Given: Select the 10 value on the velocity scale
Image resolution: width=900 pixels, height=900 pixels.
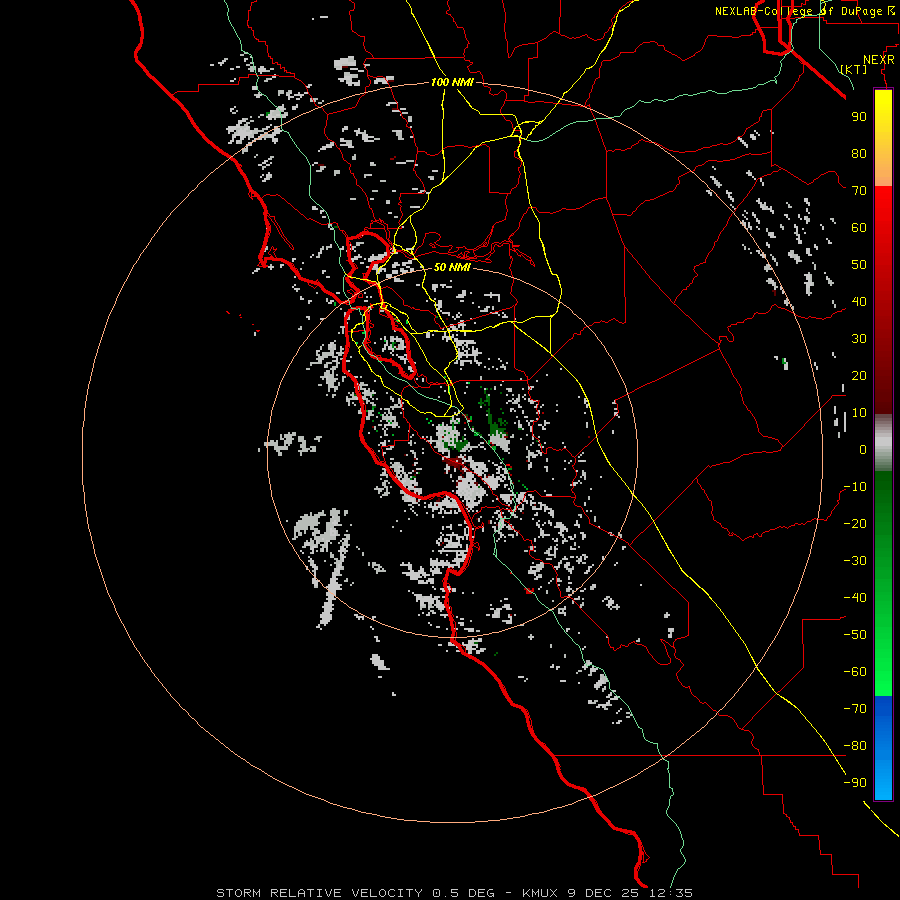Looking at the screenshot, I should (859, 413).
